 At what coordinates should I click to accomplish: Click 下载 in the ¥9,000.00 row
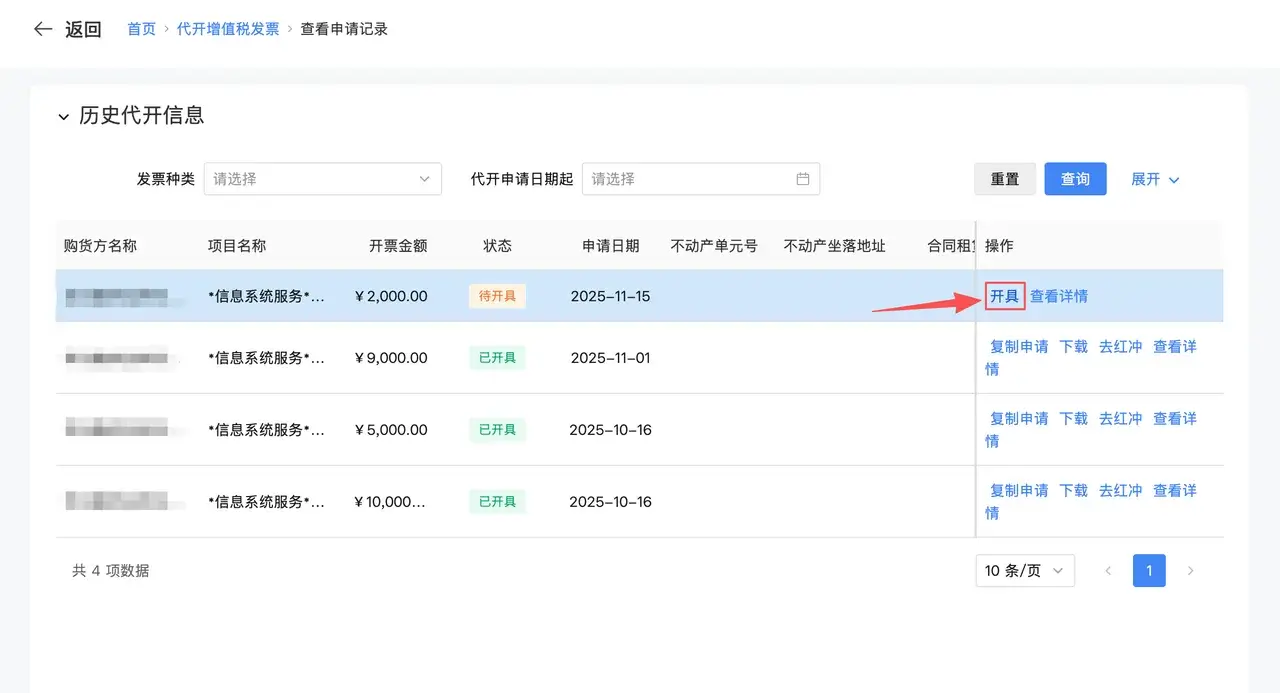pyautogui.click(x=1074, y=347)
